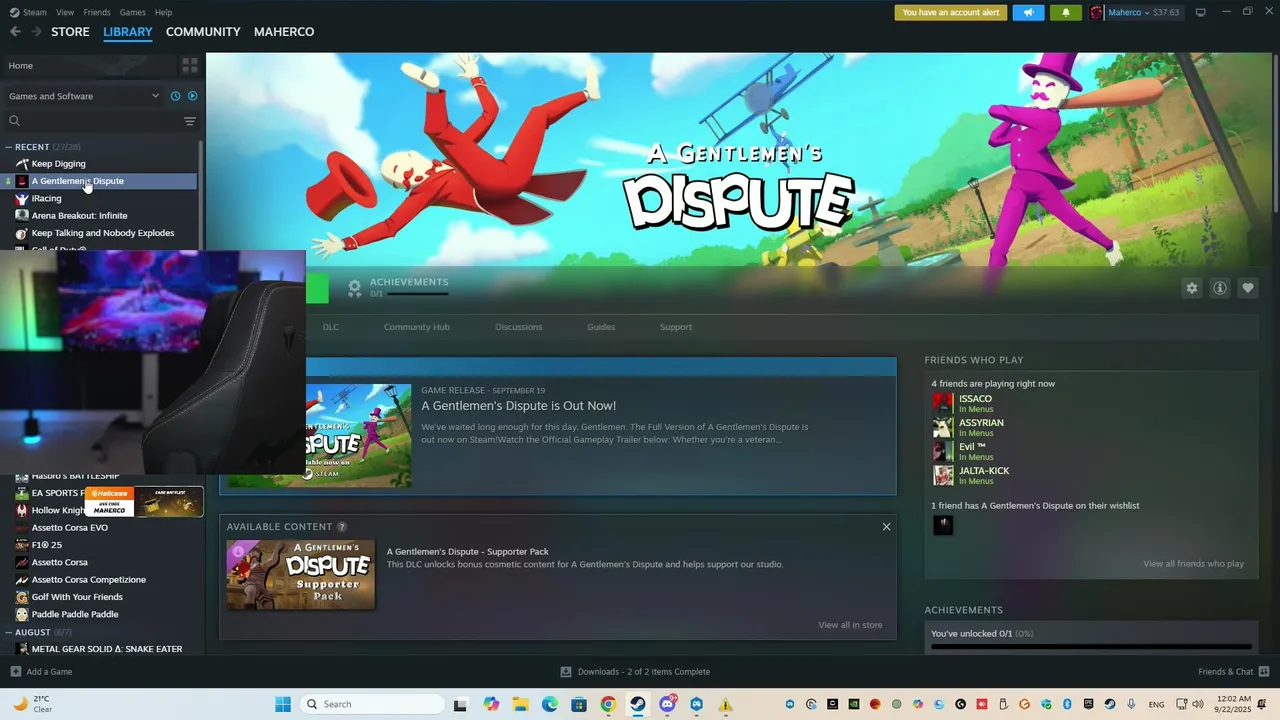Sort library by recent activity clock icon
This screenshot has width=1280, height=720.
click(x=175, y=96)
